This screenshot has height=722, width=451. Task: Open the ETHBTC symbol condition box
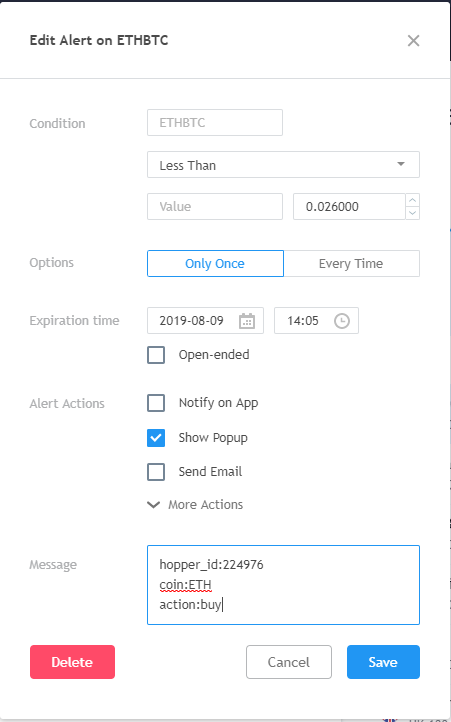click(x=215, y=122)
